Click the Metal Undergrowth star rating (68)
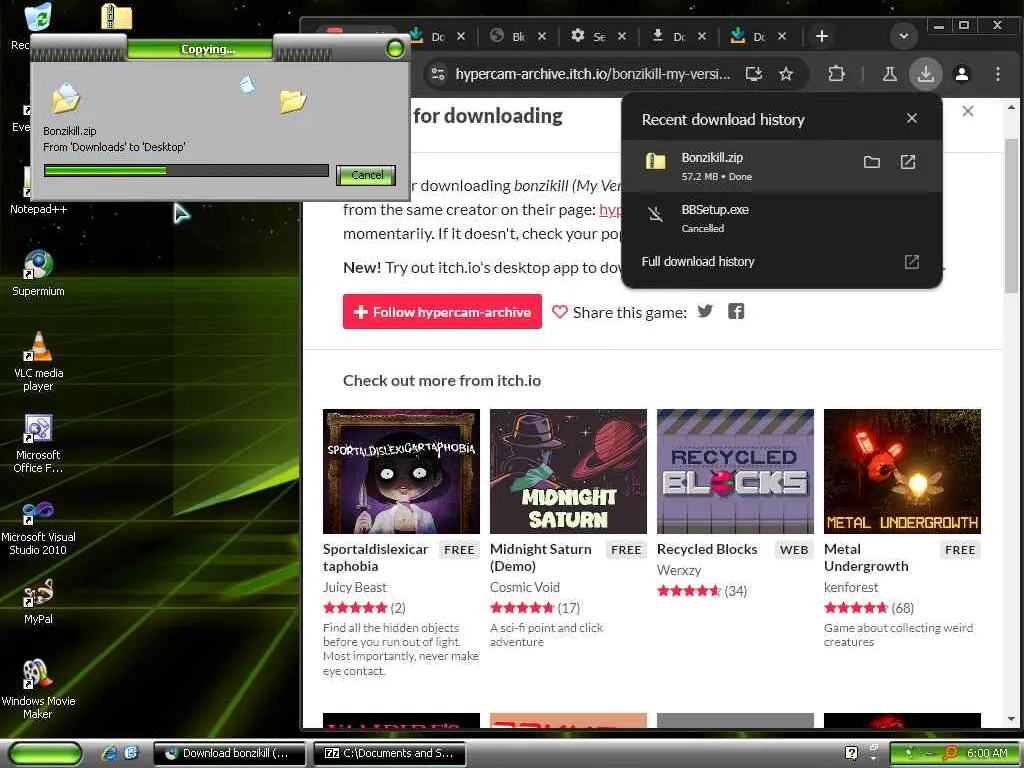This screenshot has width=1024, height=768. [x=869, y=608]
